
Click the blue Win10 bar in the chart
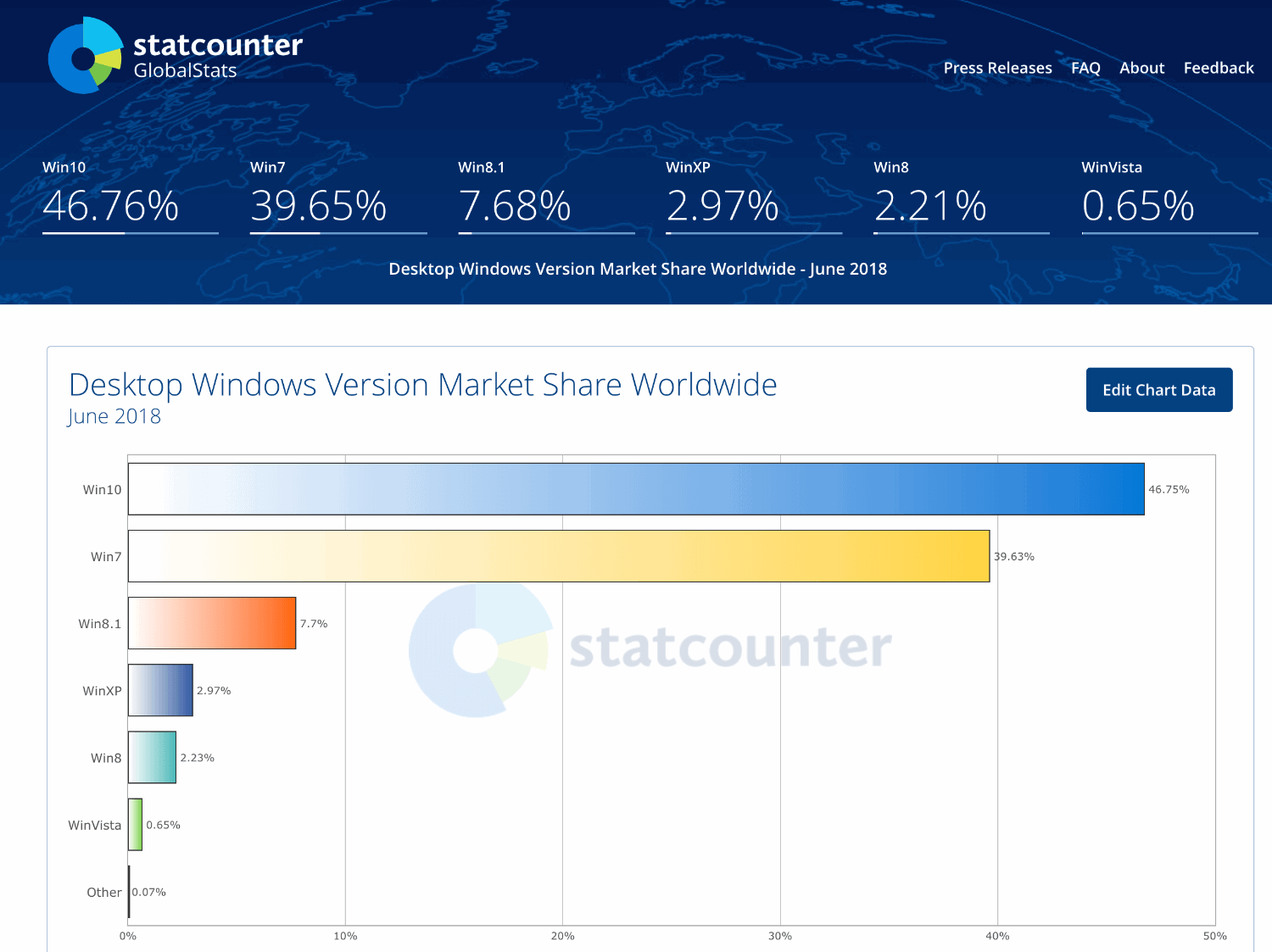[636, 488]
